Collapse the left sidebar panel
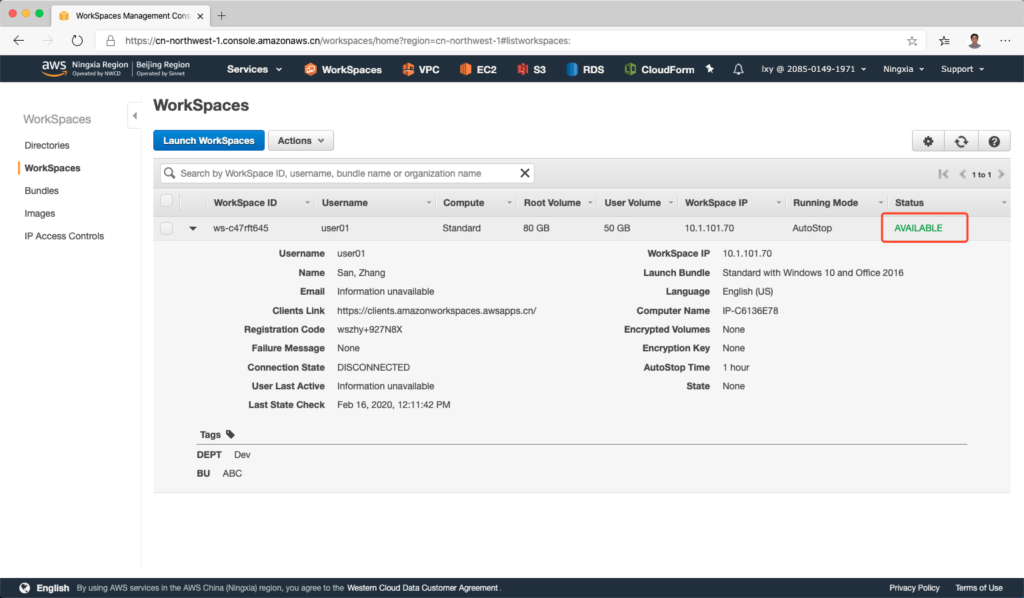The height and width of the screenshot is (598, 1024). (x=134, y=116)
